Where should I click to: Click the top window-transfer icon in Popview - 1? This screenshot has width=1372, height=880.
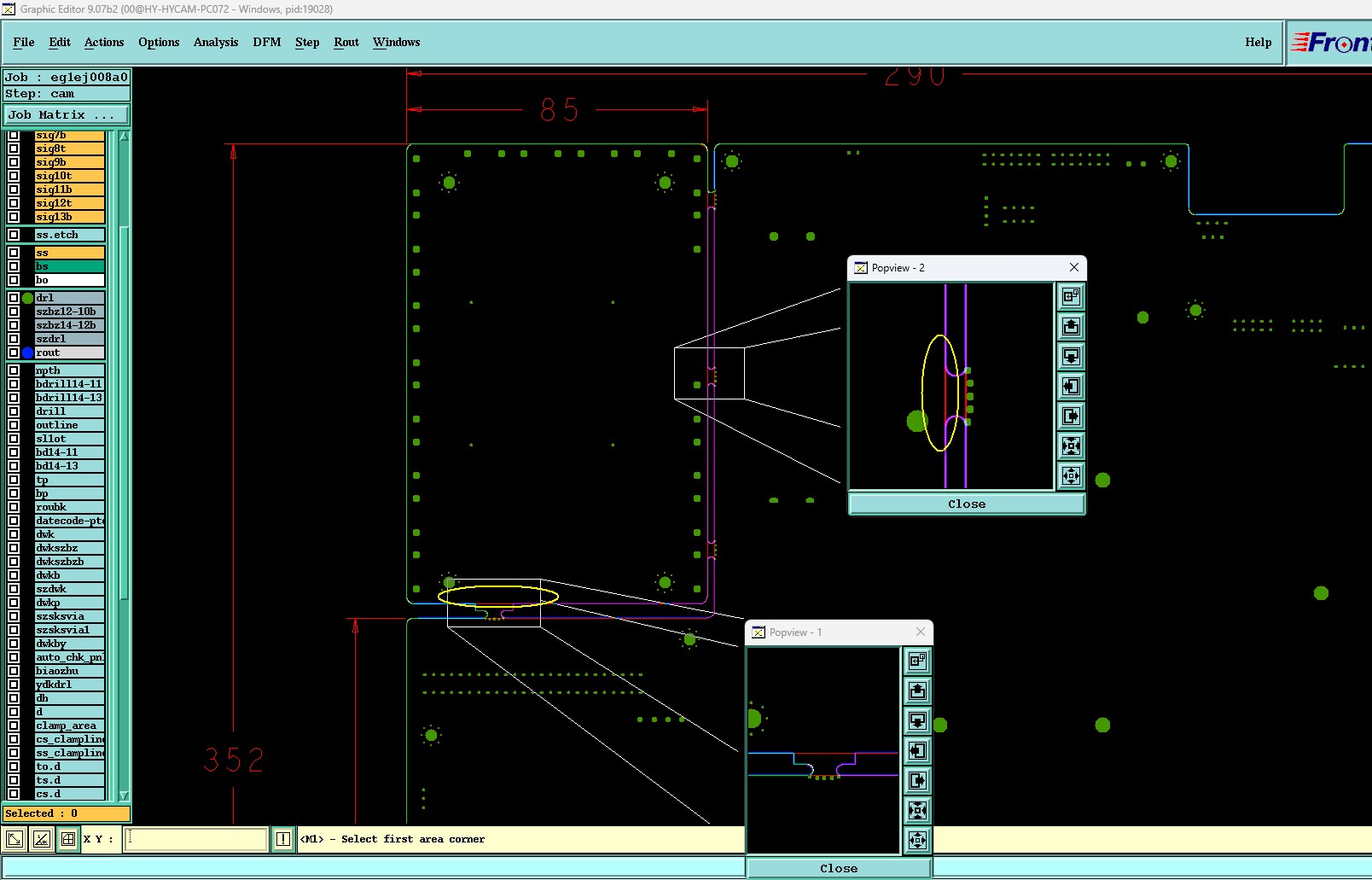coord(917,661)
